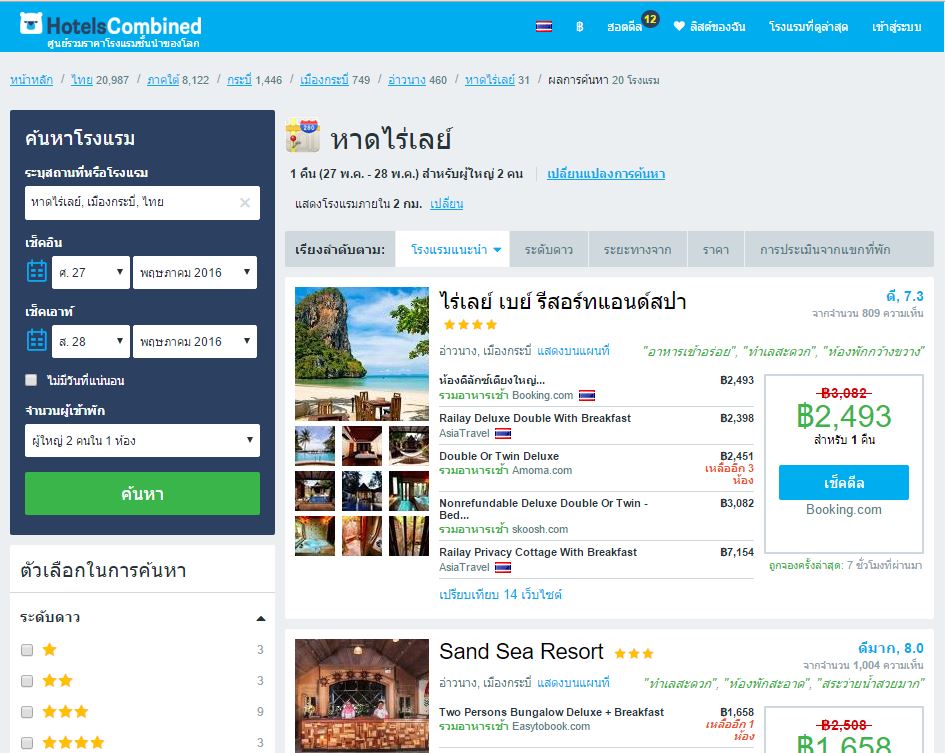Open the guests dropdown ผู้ใหญ่ 2 คนใน 1 ห้อง
The image size is (945, 753).
click(142, 441)
